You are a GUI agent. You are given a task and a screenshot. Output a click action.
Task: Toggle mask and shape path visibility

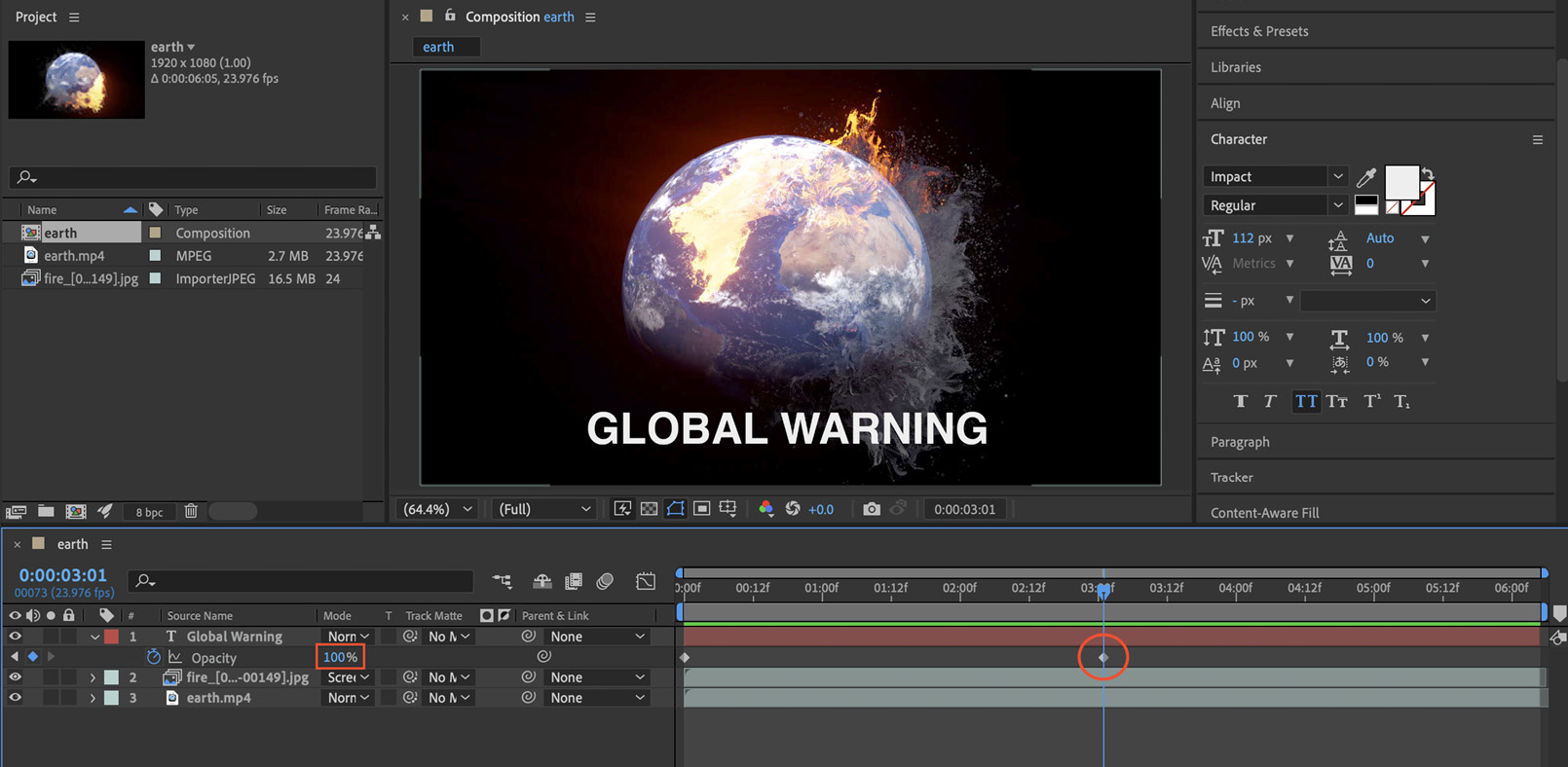[x=675, y=509]
